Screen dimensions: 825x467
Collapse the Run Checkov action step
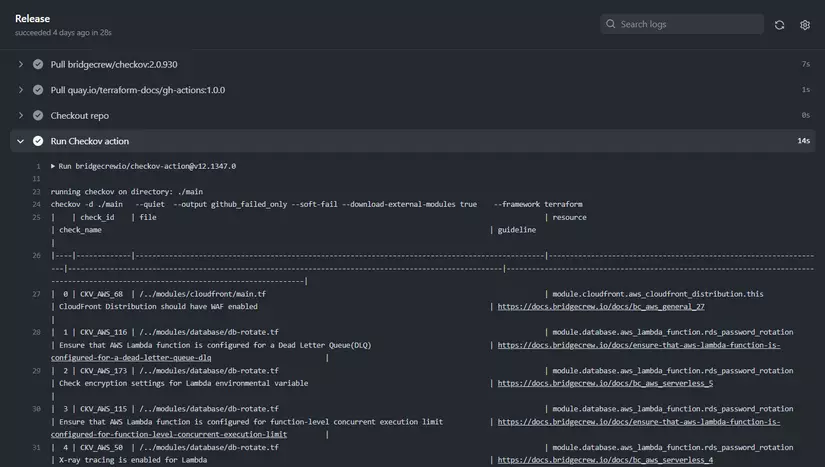click(x=20, y=141)
